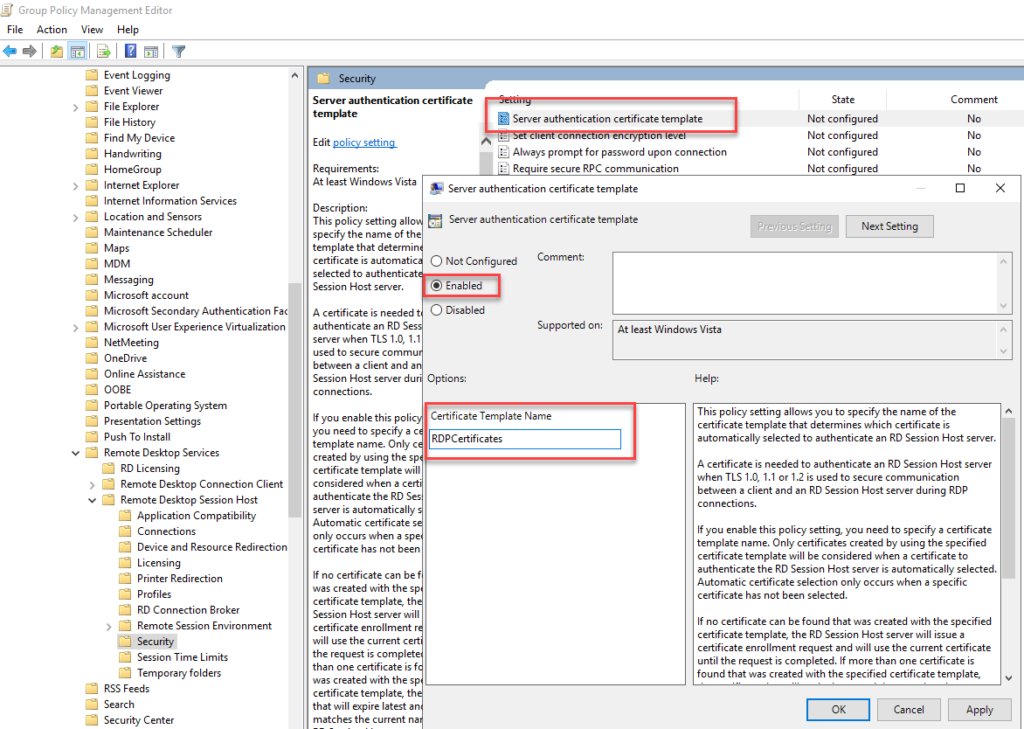Expand the Location and Sensors node

(x=76, y=217)
